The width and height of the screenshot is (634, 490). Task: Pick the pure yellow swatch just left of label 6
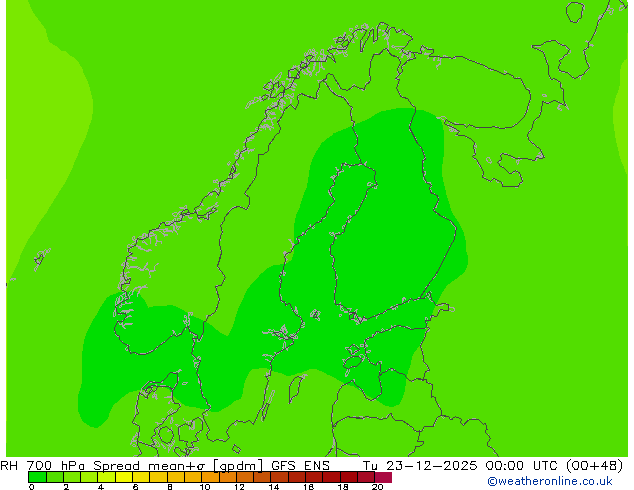pyautogui.click(x=124, y=477)
